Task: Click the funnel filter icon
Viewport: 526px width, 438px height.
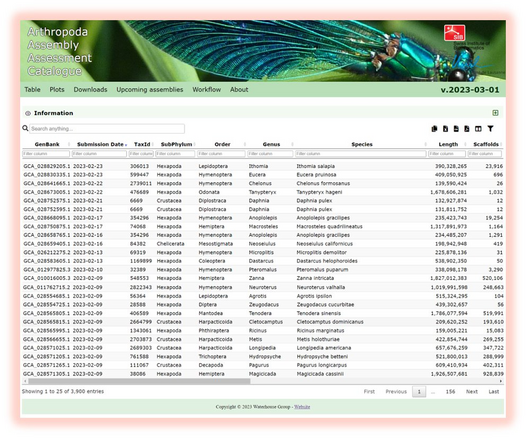Action: 490,128
